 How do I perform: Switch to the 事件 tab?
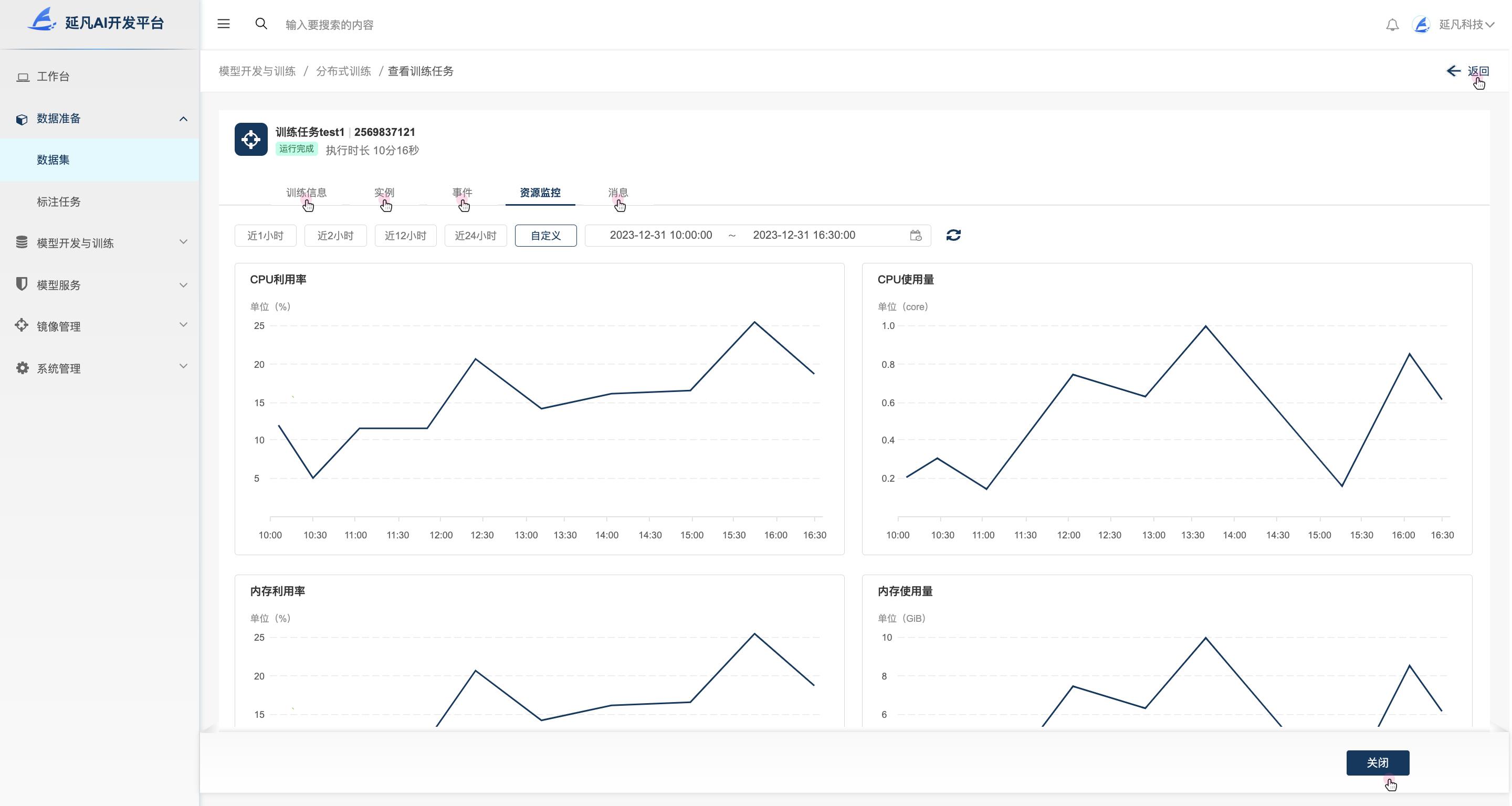pos(462,193)
